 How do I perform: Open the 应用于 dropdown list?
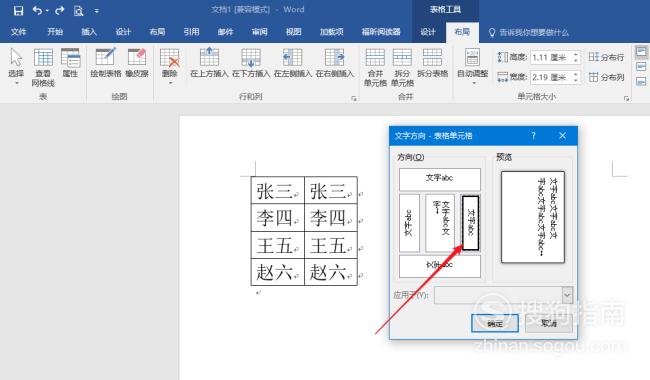567,295
